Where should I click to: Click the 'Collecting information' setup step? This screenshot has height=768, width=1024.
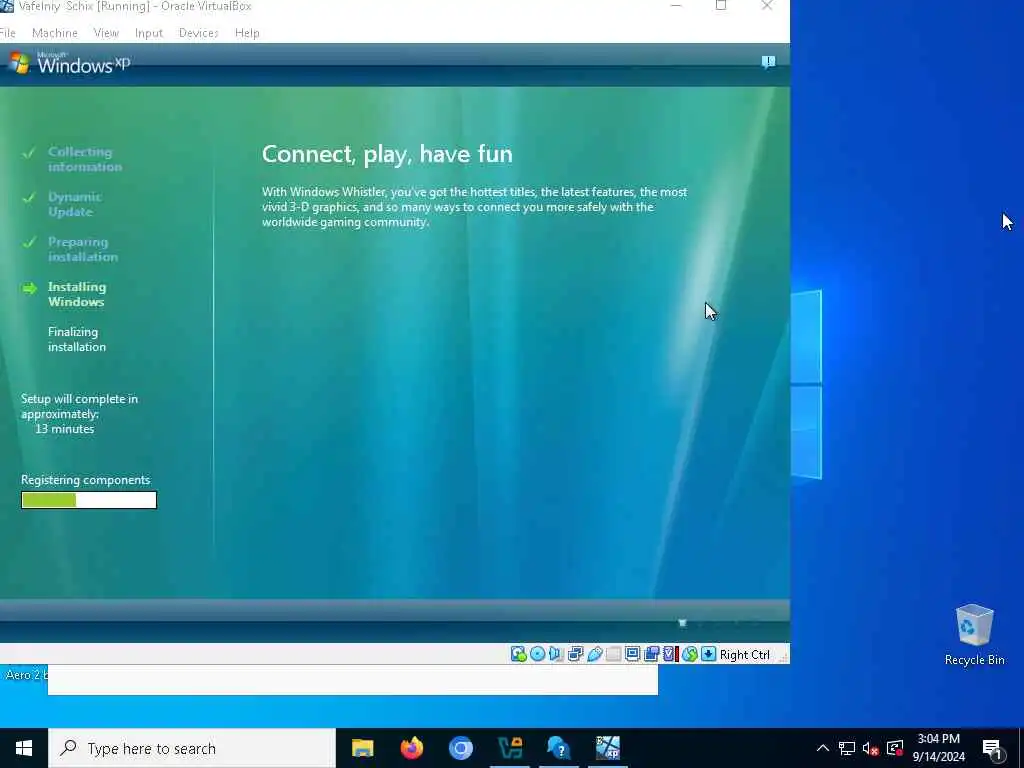tap(84, 159)
